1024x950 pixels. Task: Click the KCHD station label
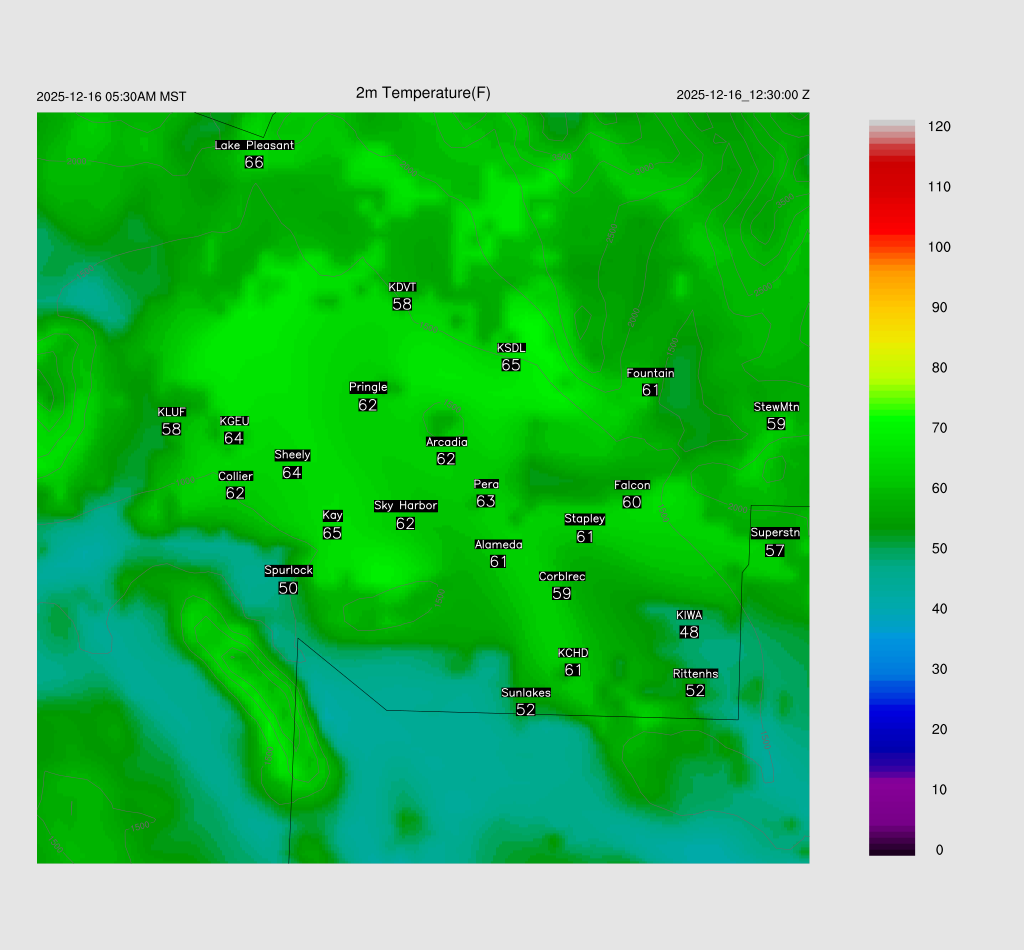tap(573, 653)
